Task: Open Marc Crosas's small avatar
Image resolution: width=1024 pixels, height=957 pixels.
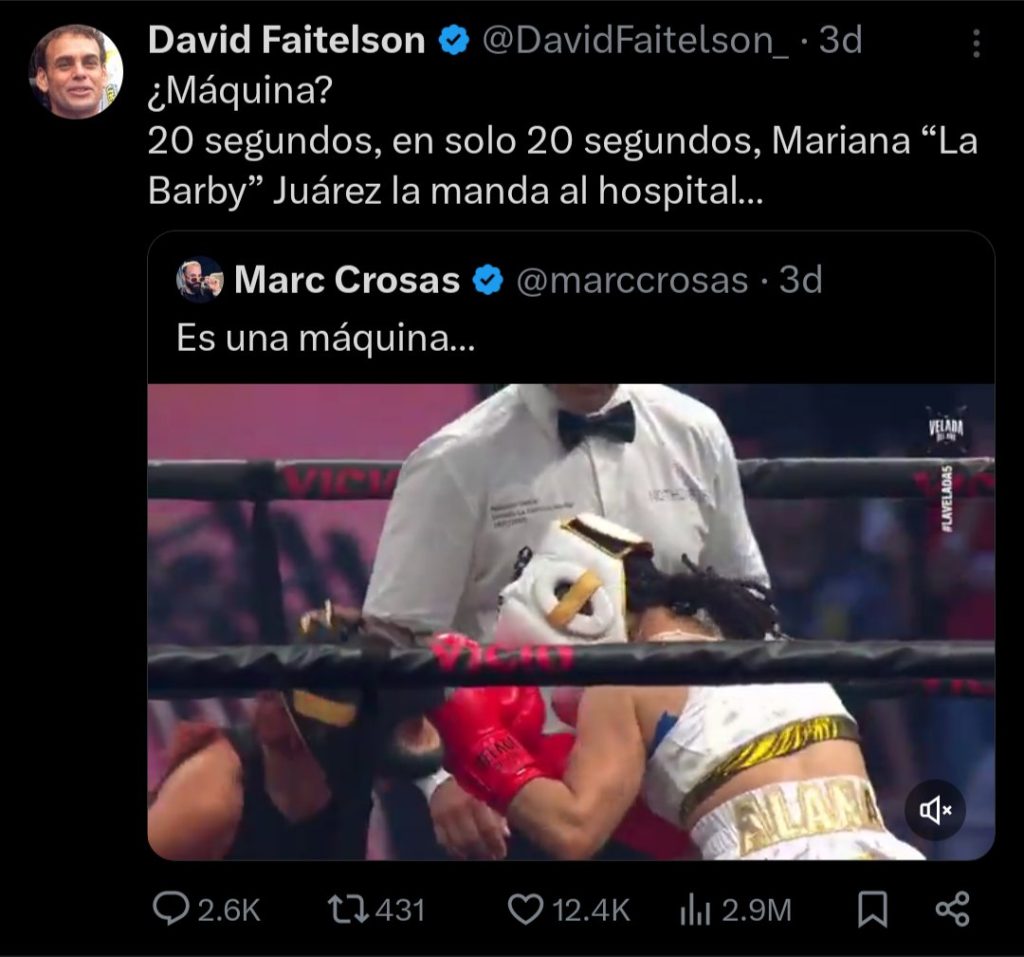Action: (x=199, y=280)
